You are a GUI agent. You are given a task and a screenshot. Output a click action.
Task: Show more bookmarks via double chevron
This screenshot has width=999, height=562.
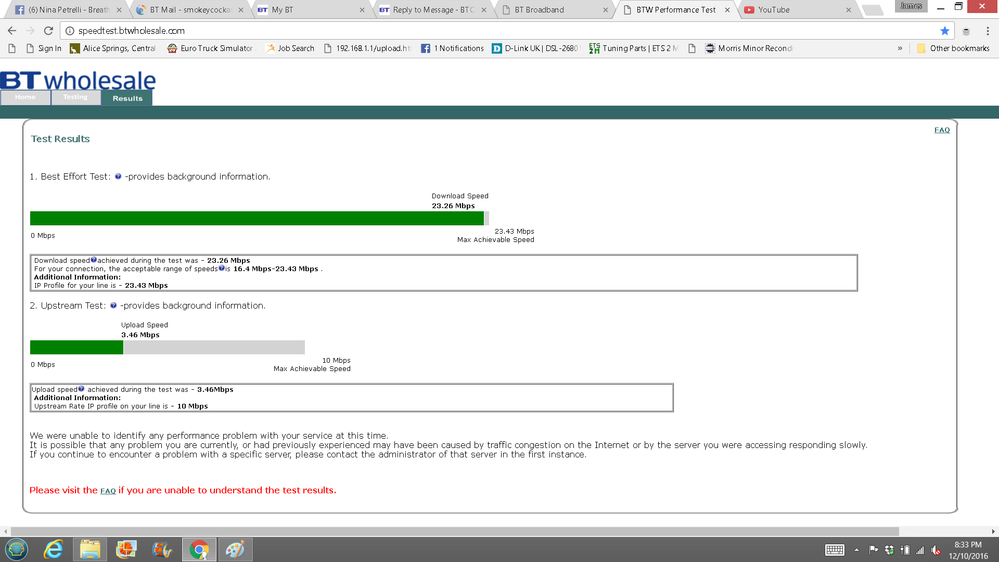pos(900,48)
